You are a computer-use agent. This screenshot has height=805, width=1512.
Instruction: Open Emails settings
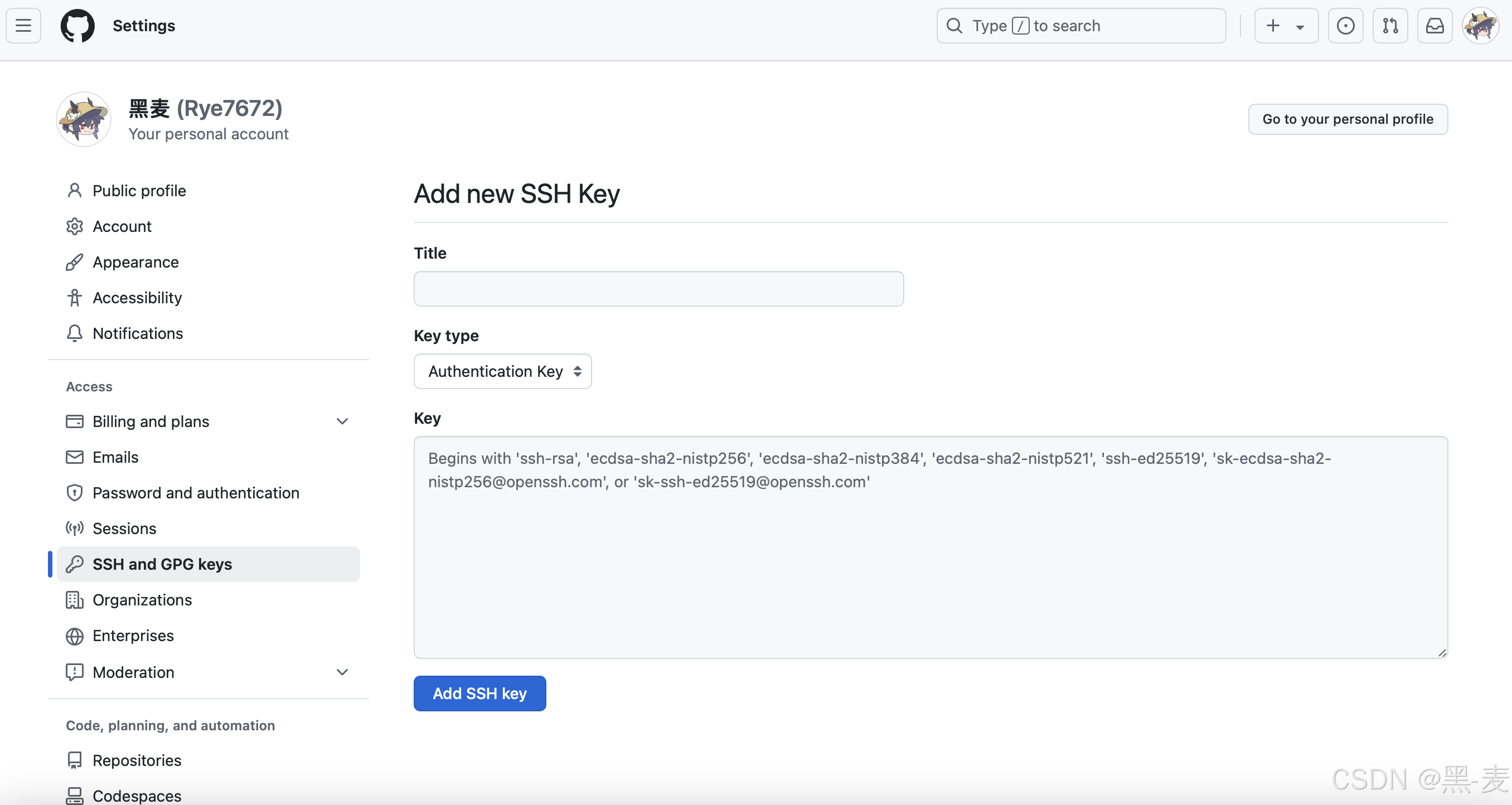tap(209, 457)
